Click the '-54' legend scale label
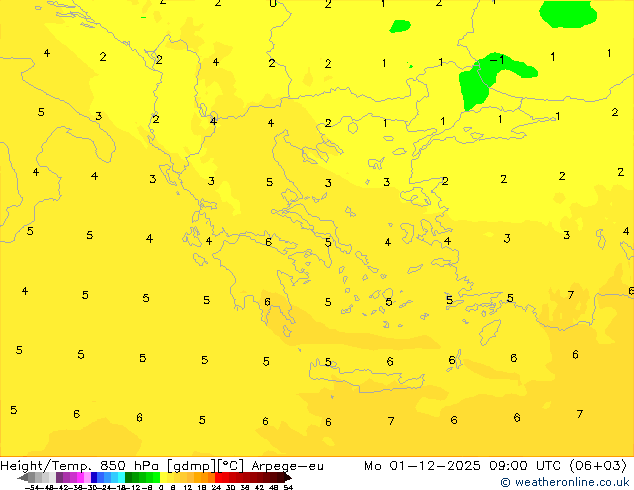Viewport: 634px width, 490px height. point(32,487)
